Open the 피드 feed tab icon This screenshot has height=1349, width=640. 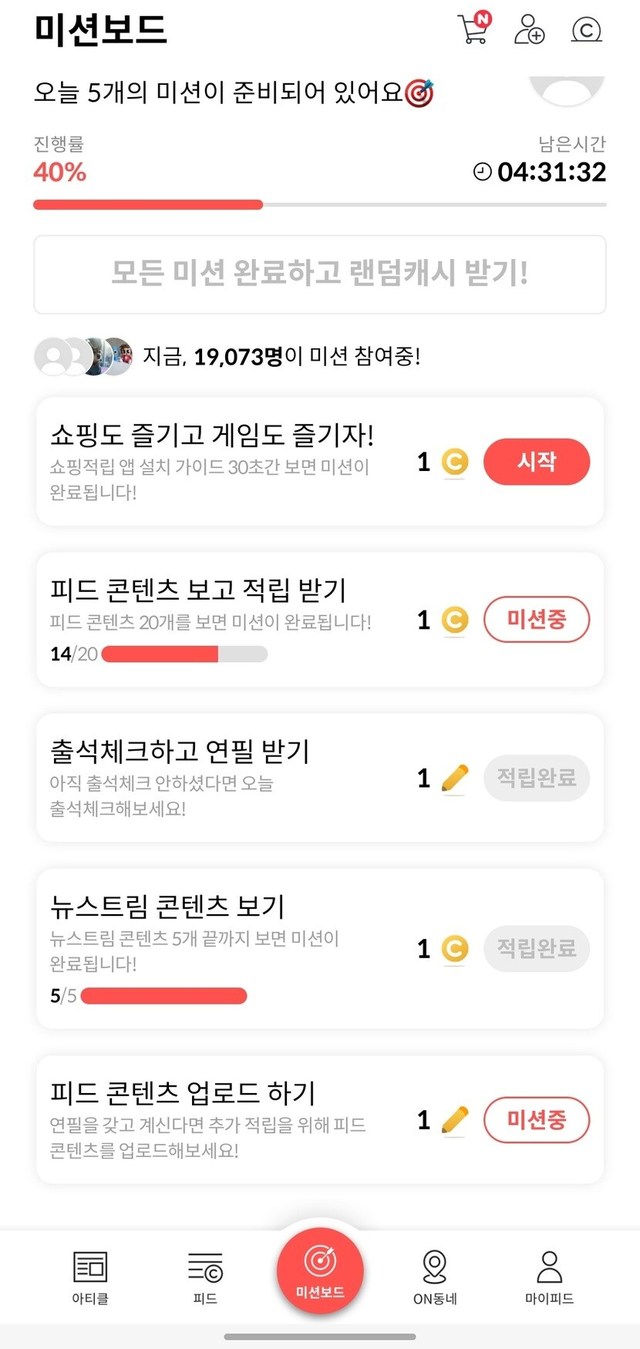pos(205,1267)
